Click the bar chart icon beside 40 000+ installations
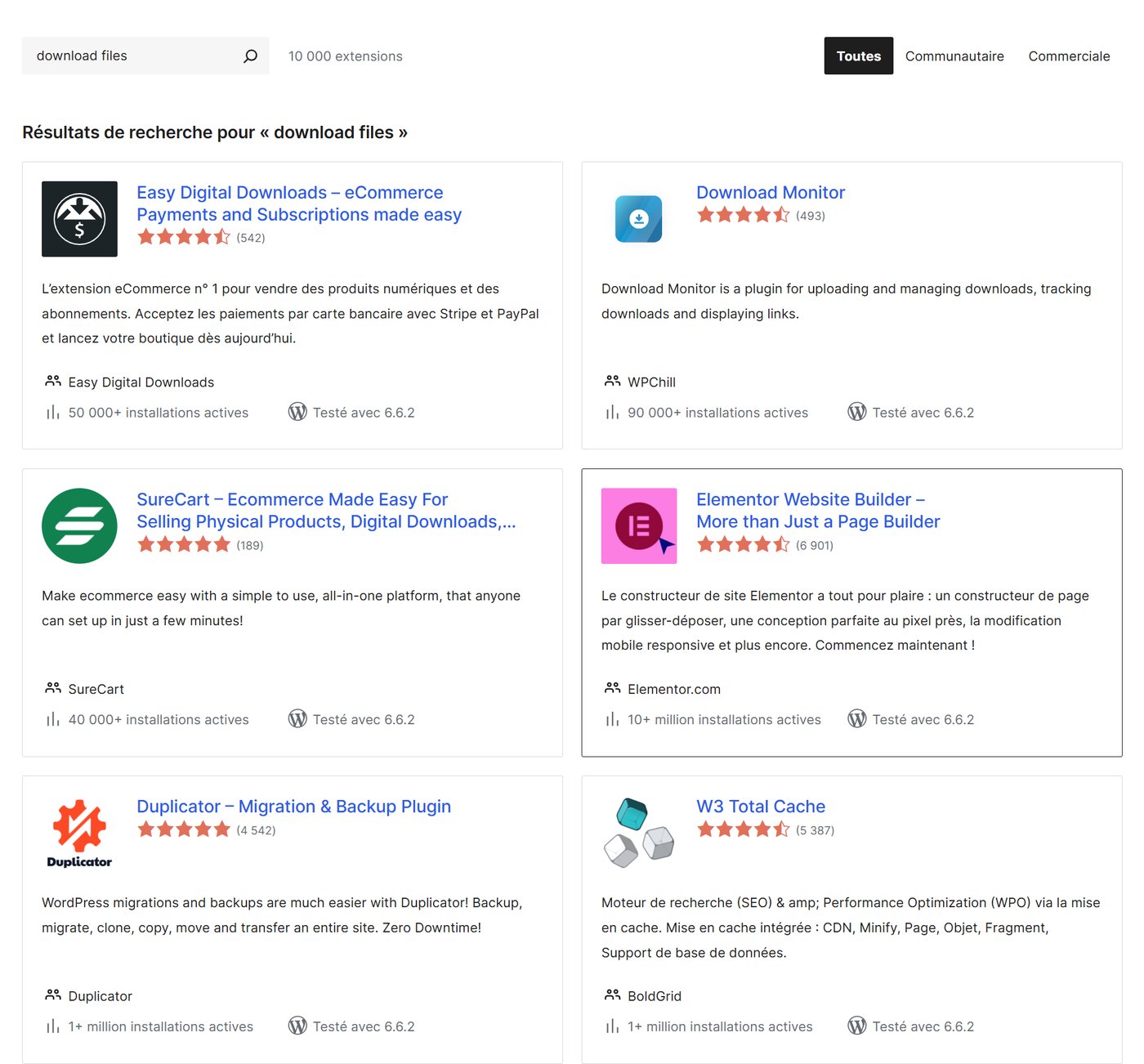Image resolution: width=1144 pixels, height=1064 pixels. tap(53, 719)
